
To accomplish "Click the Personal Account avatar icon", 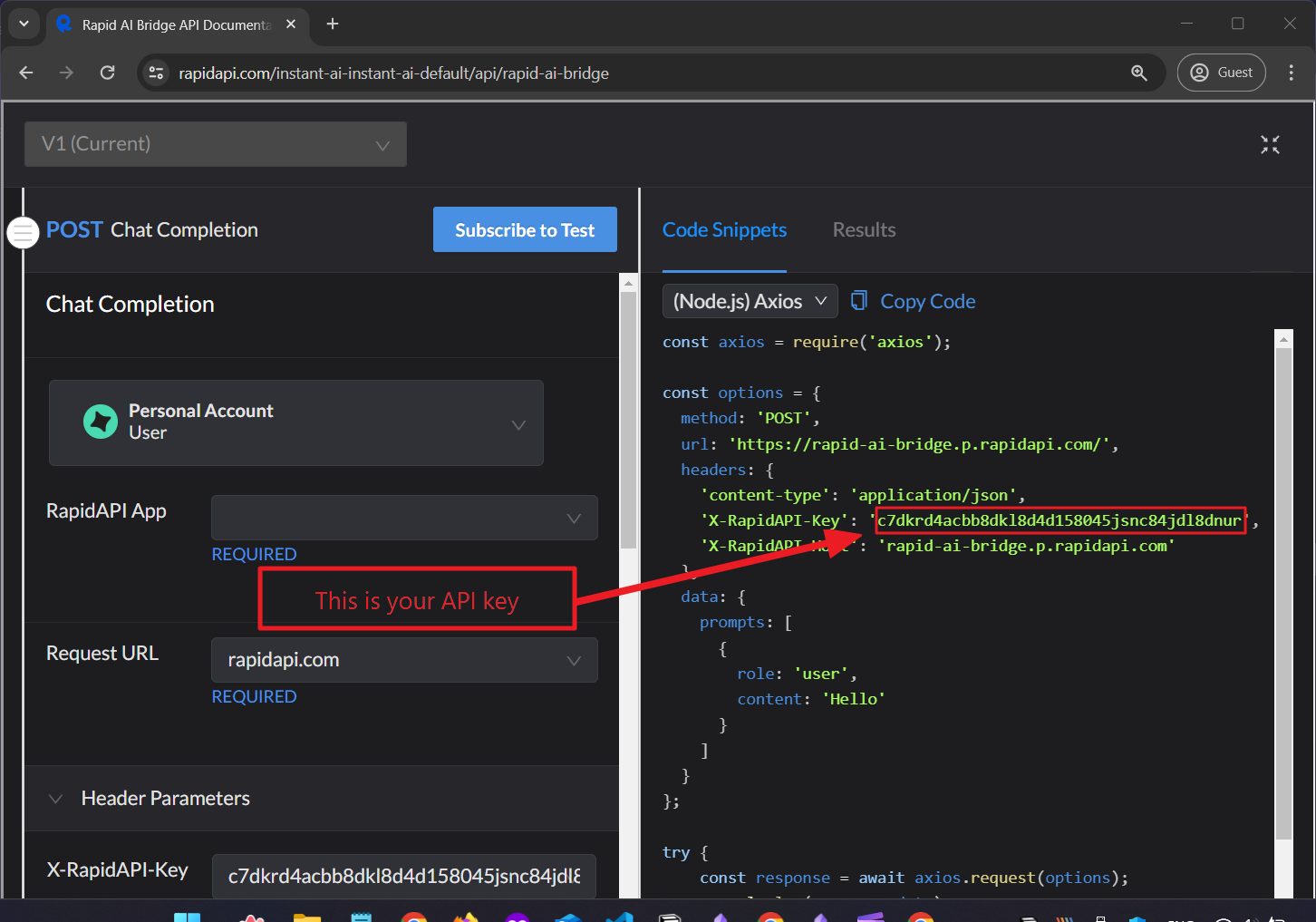I will 101,422.
